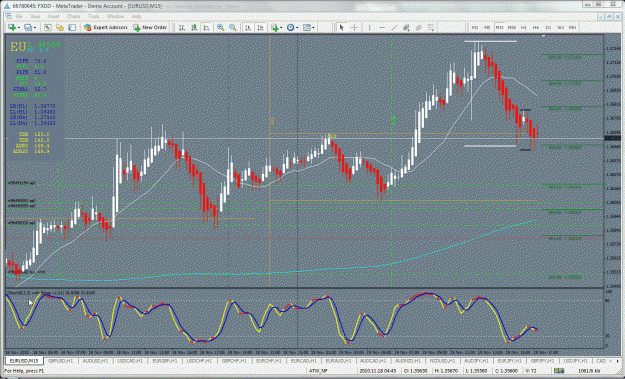Click the connection status bars in status bar

559,371
